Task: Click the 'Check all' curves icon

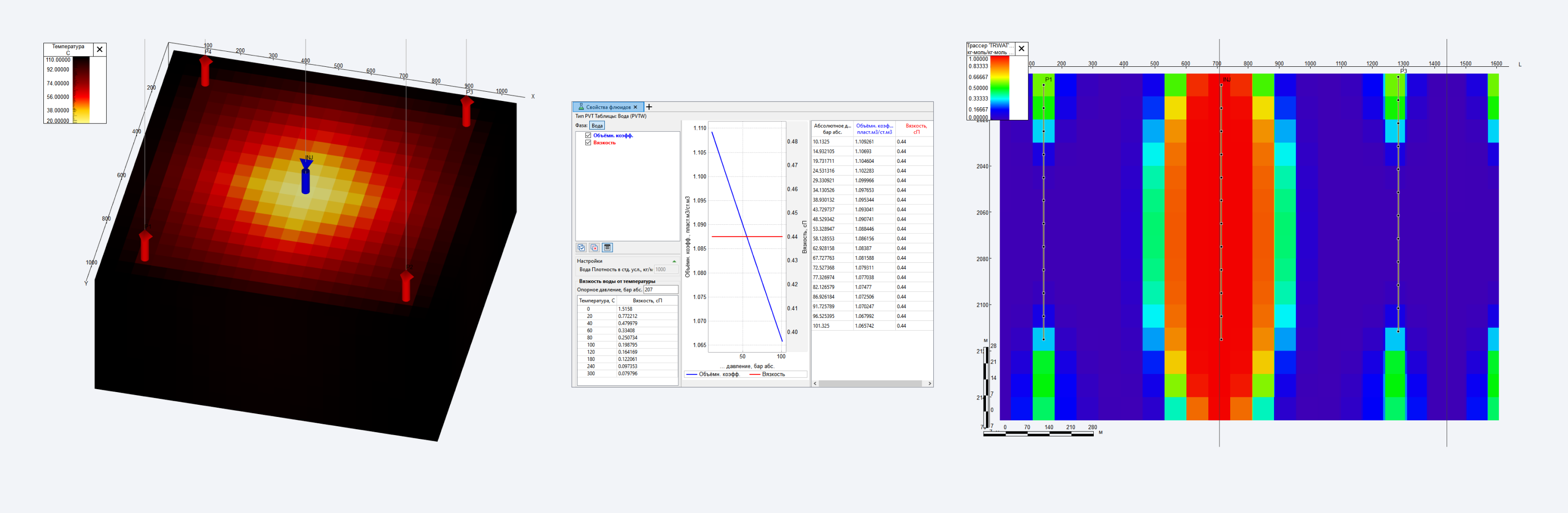Action: click(581, 247)
